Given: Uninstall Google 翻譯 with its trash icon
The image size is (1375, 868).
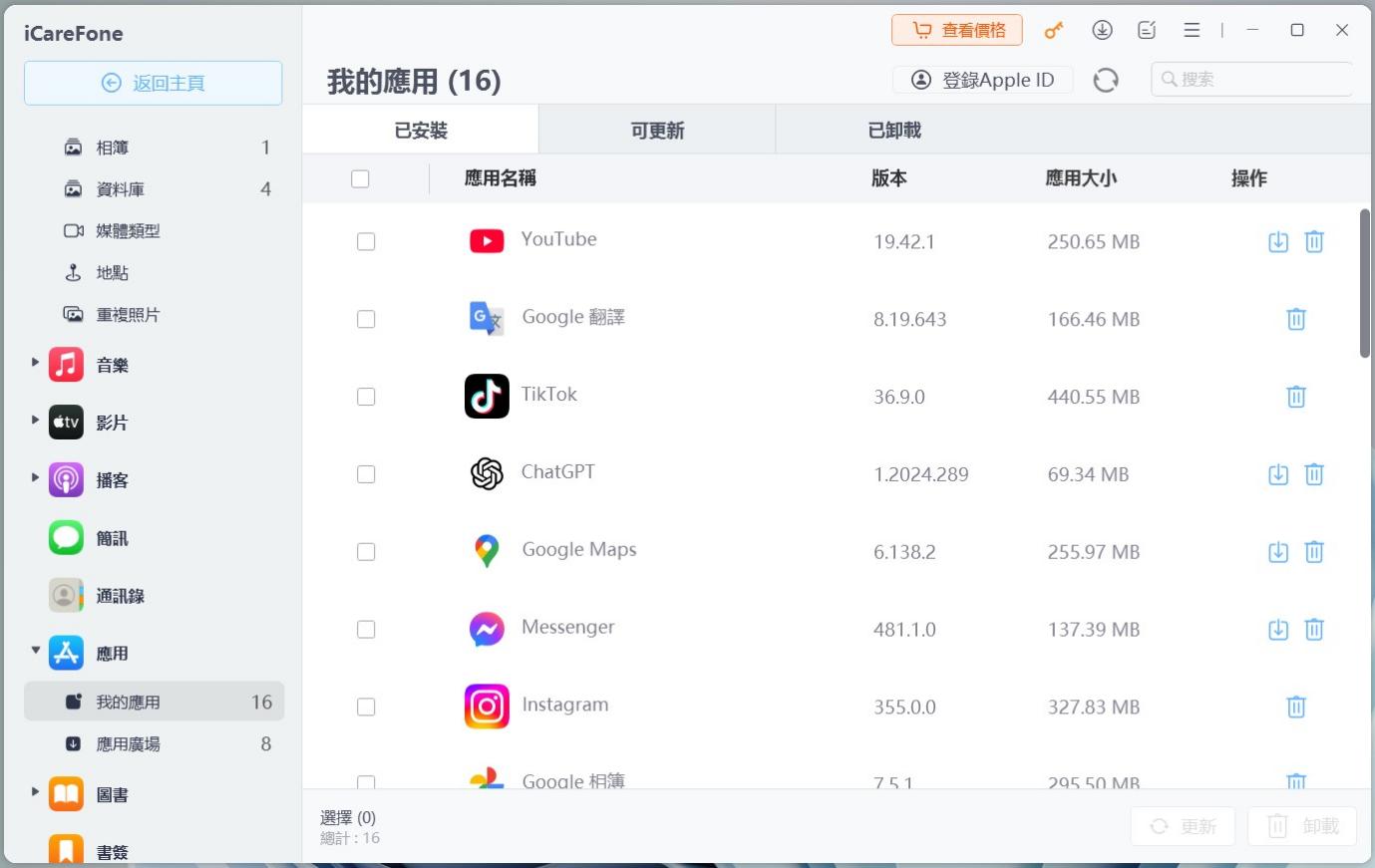Looking at the screenshot, I should point(1296,319).
